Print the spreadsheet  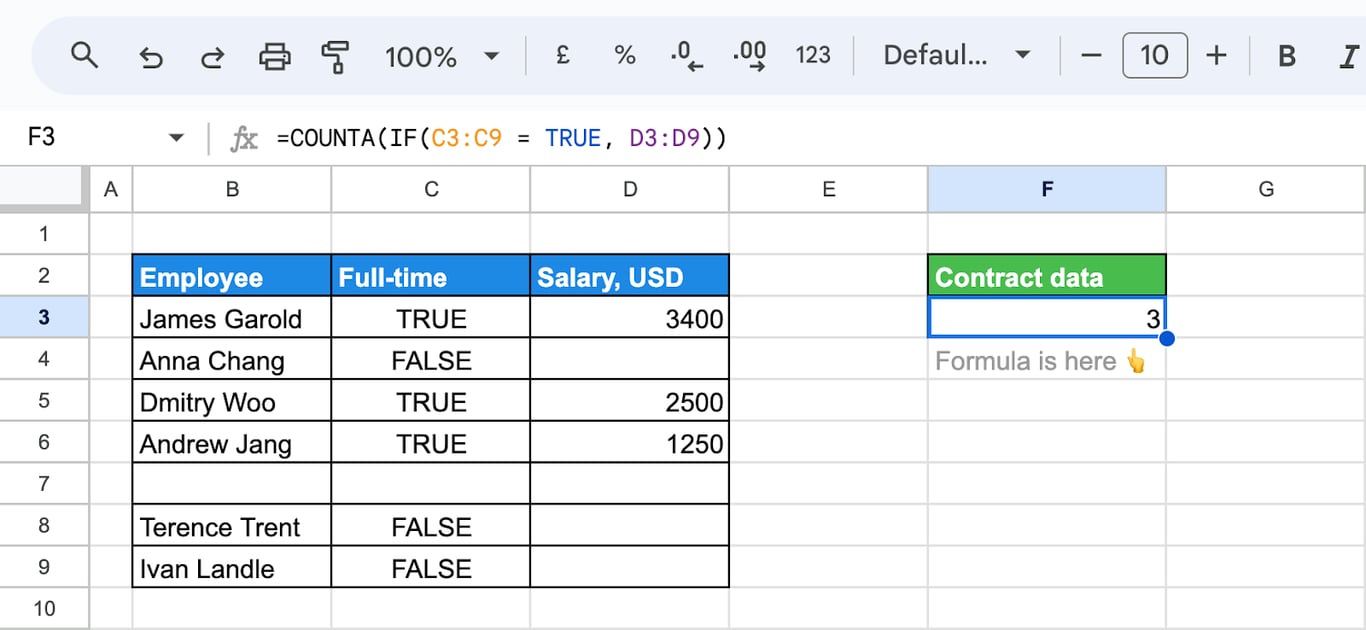(274, 56)
